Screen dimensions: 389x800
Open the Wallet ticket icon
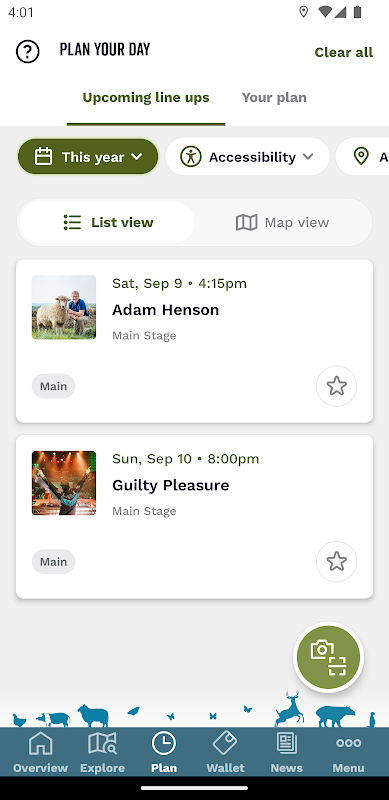point(225,743)
